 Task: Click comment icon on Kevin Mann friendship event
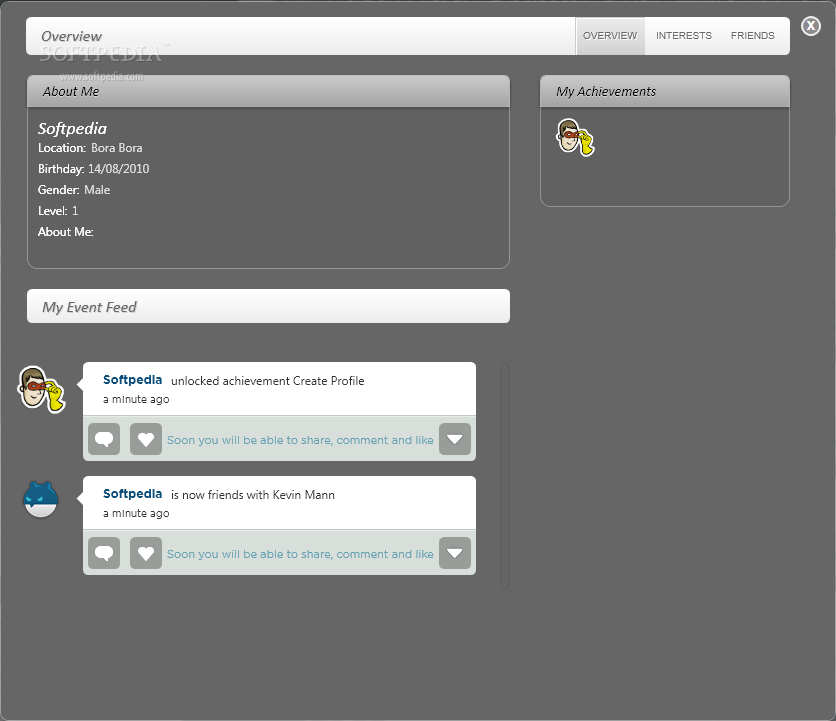click(104, 553)
